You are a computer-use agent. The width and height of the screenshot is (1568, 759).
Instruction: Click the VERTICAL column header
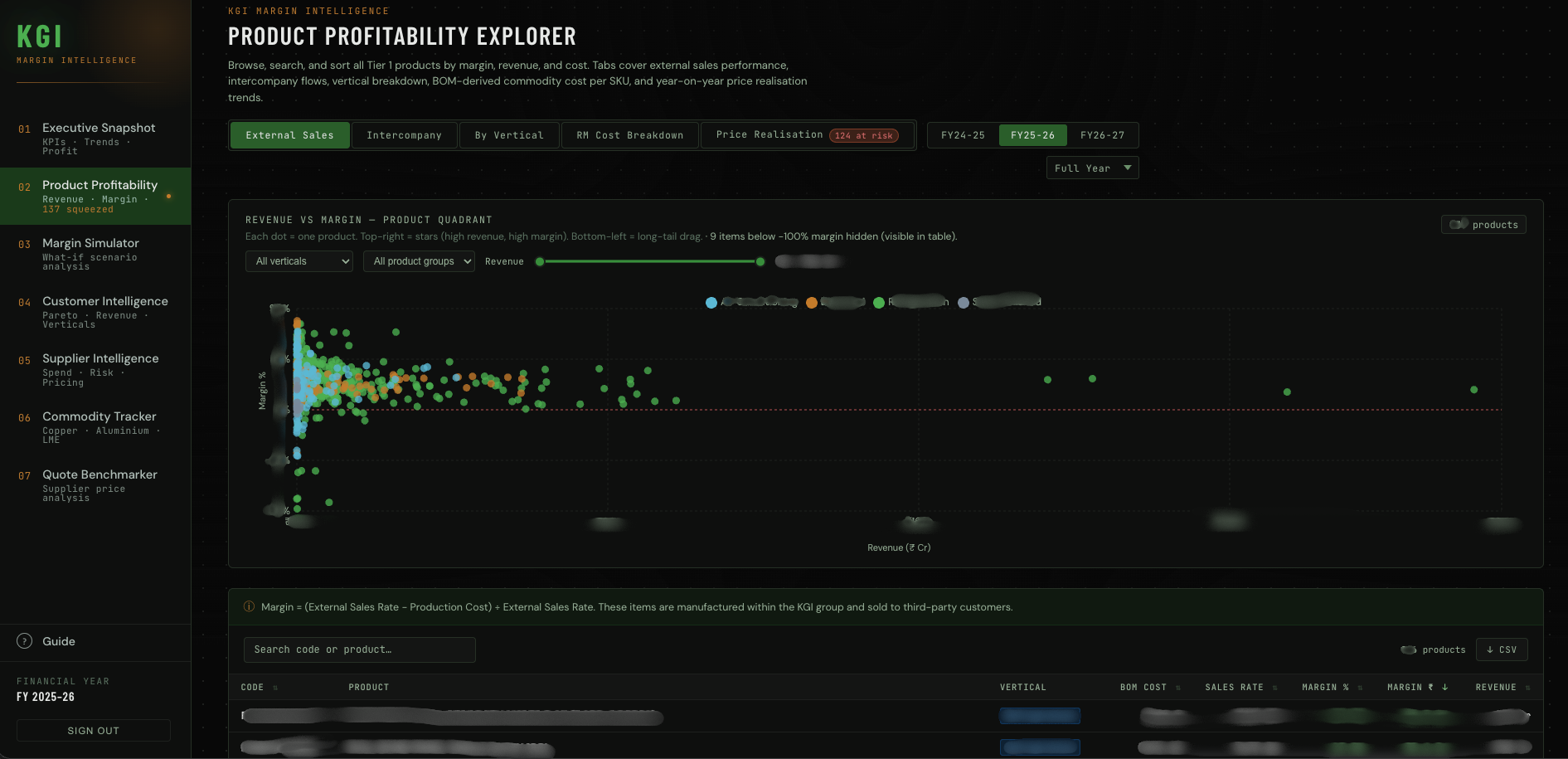coord(1023,688)
